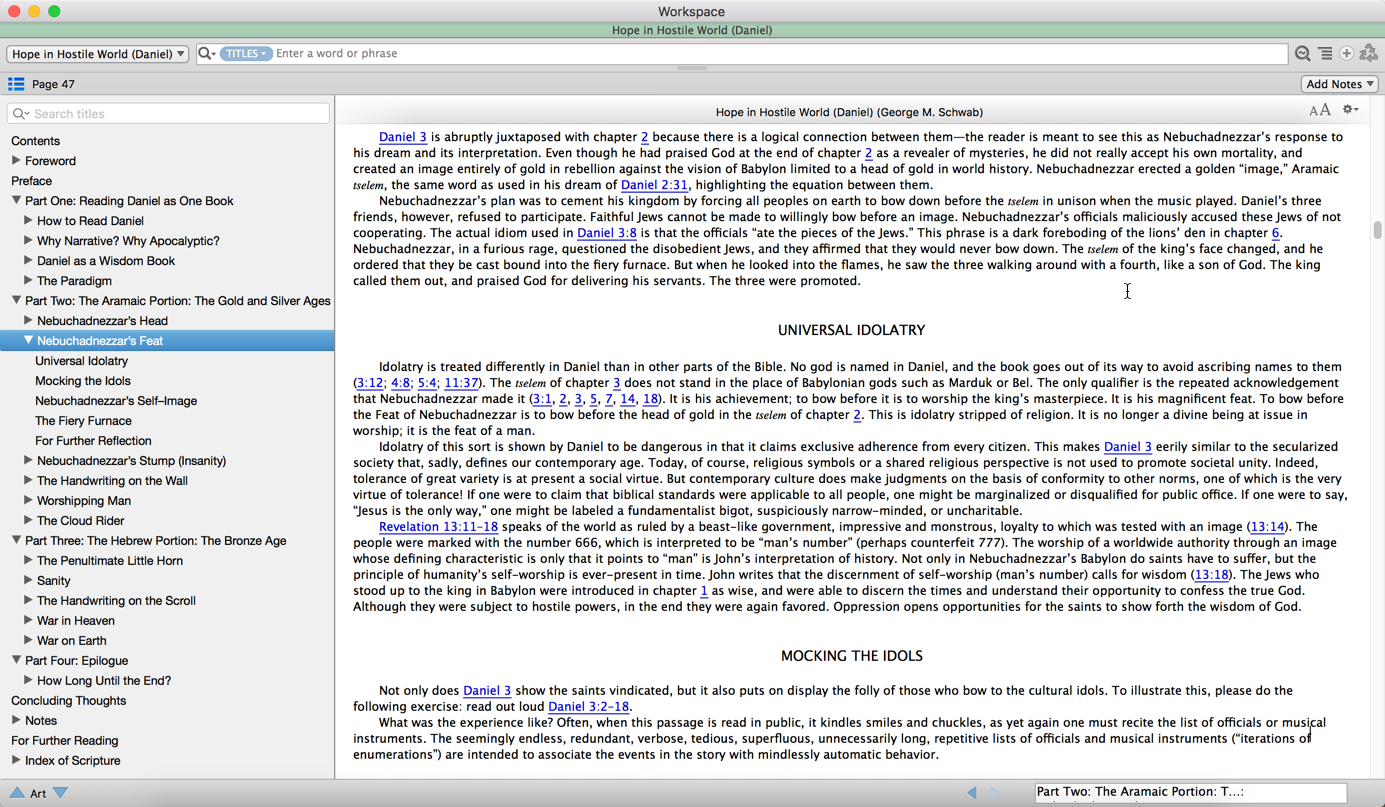This screenshot has height=807, width=1385.
Task: Expand The Cloud Rider chapter
Action: click(28, 521)
